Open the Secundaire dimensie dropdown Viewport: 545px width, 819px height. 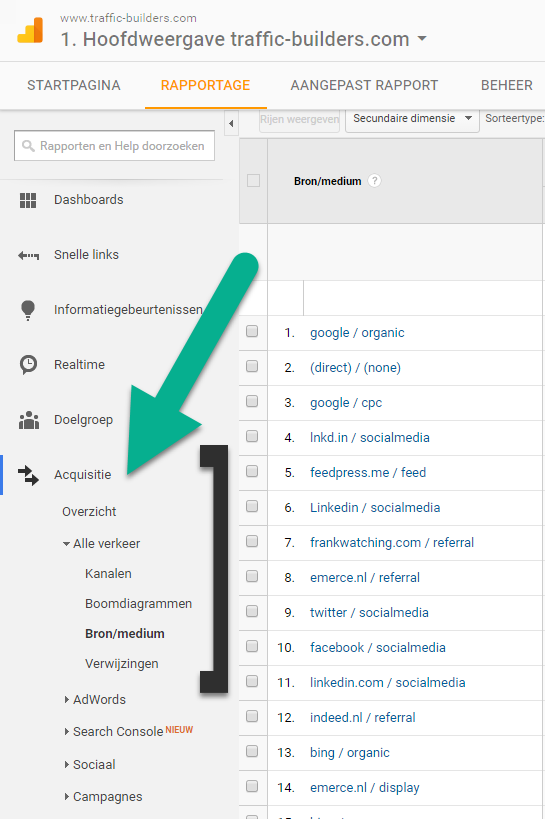pos(412,119)
